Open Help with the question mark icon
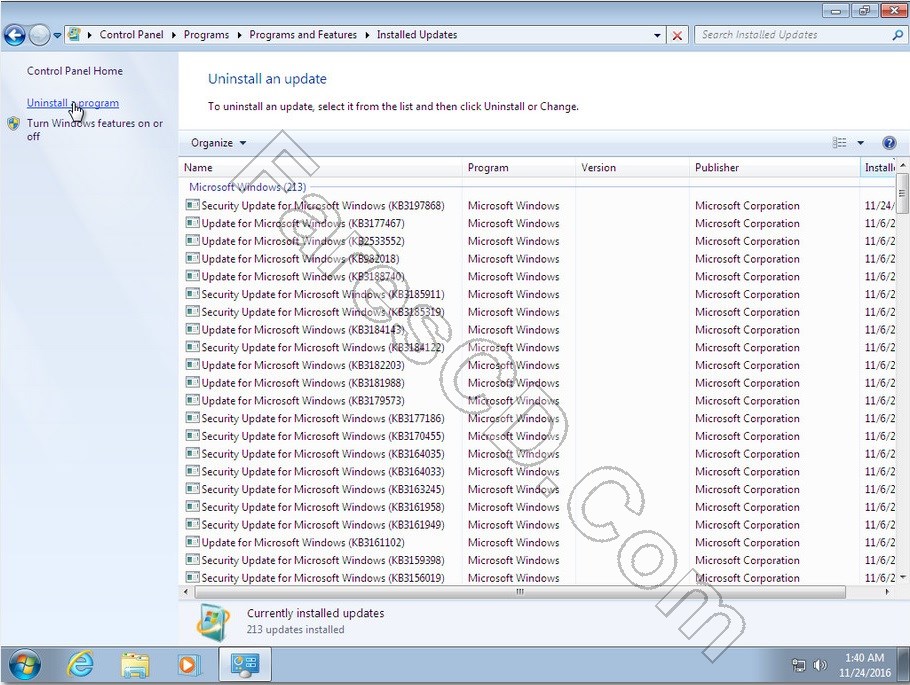This screenshot has width=910, height=685. [x=889, y=143]
